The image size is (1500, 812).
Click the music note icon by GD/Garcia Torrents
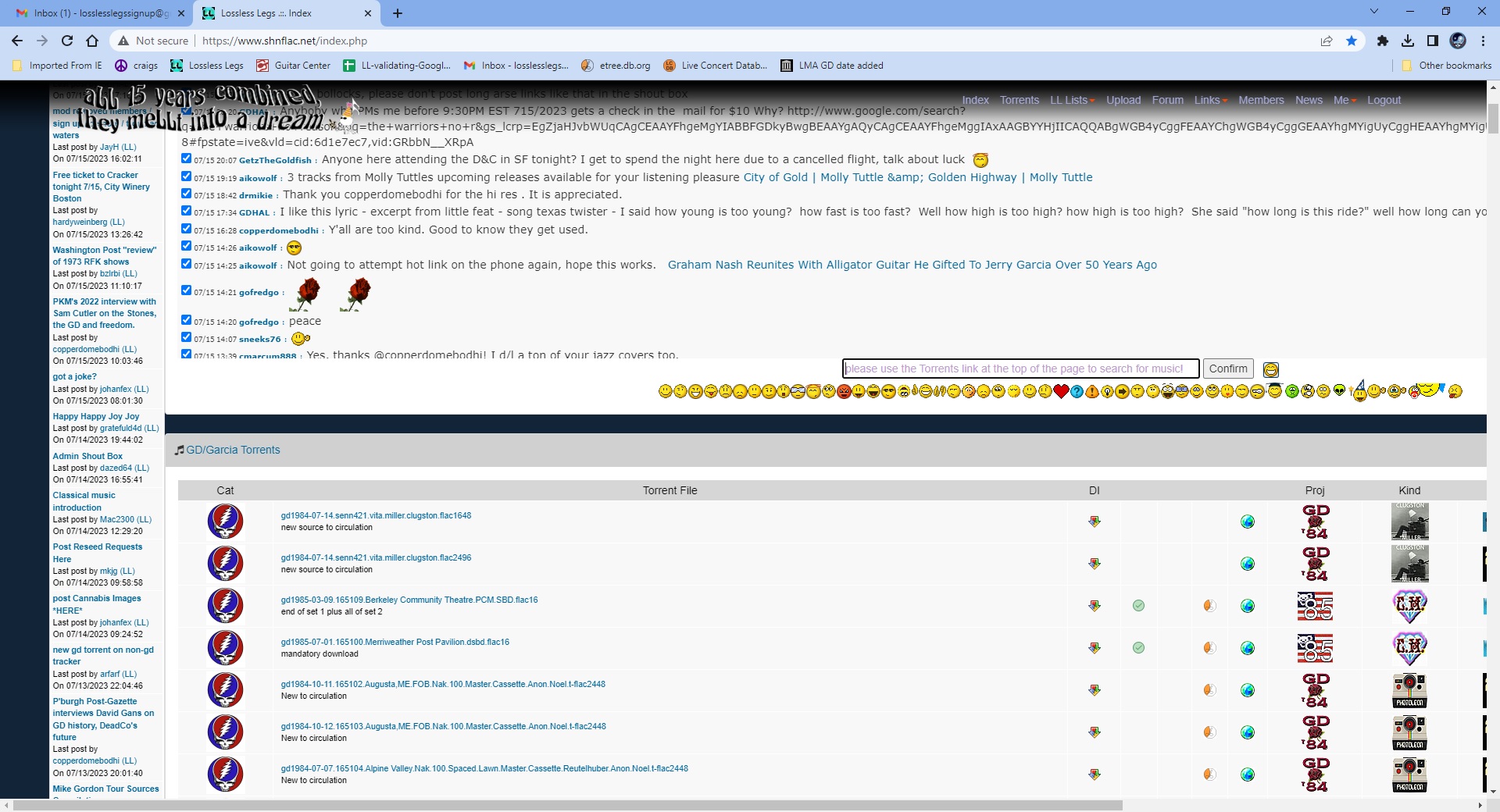click(180, 450)
